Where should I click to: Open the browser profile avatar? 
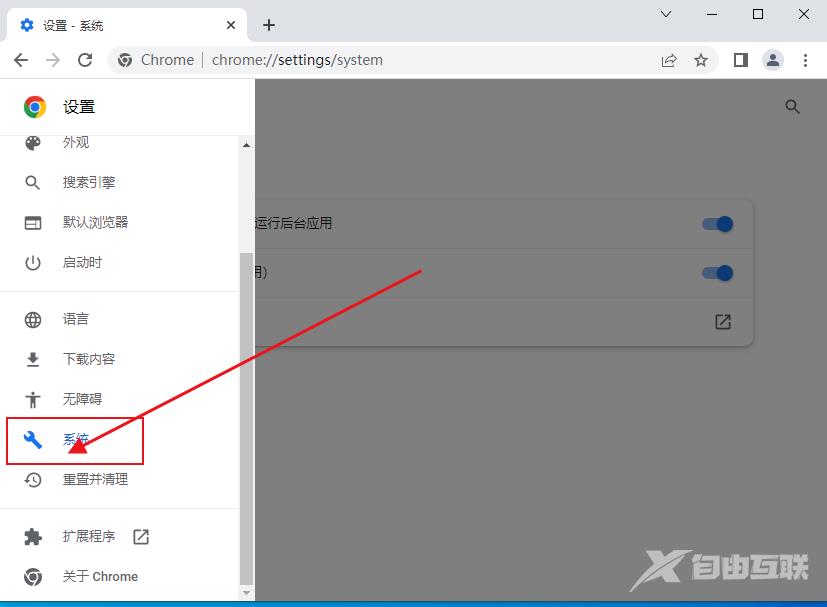[x=772, y=60]
